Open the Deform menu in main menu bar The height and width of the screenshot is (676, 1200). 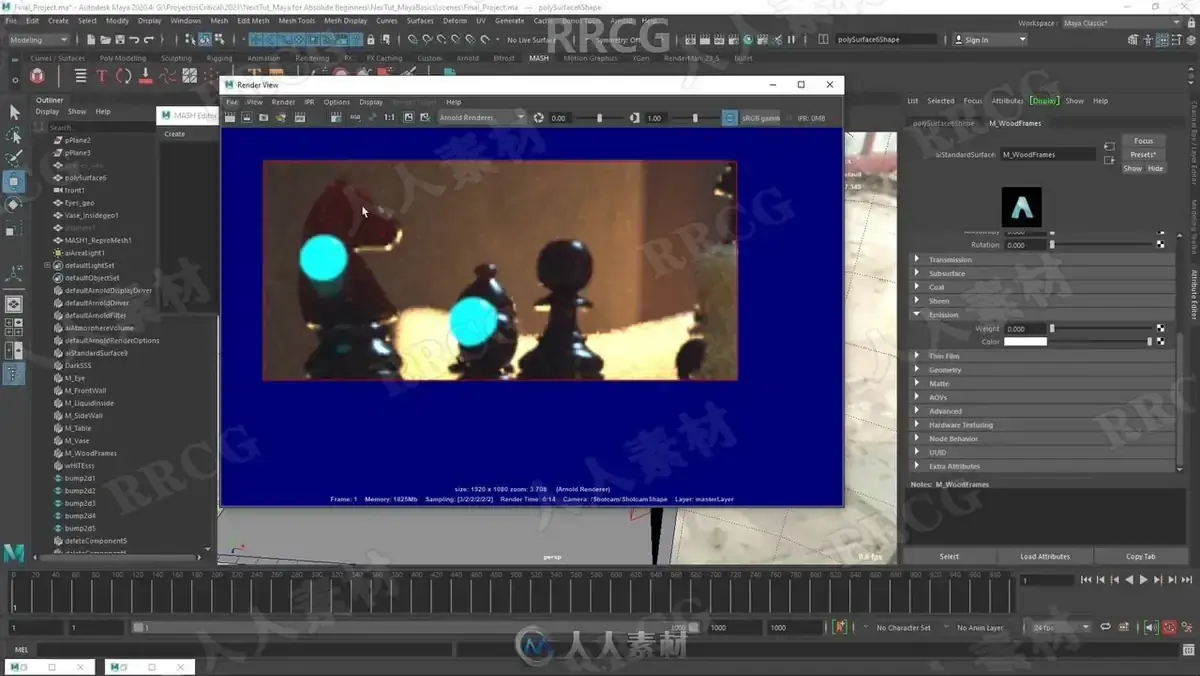454,20
